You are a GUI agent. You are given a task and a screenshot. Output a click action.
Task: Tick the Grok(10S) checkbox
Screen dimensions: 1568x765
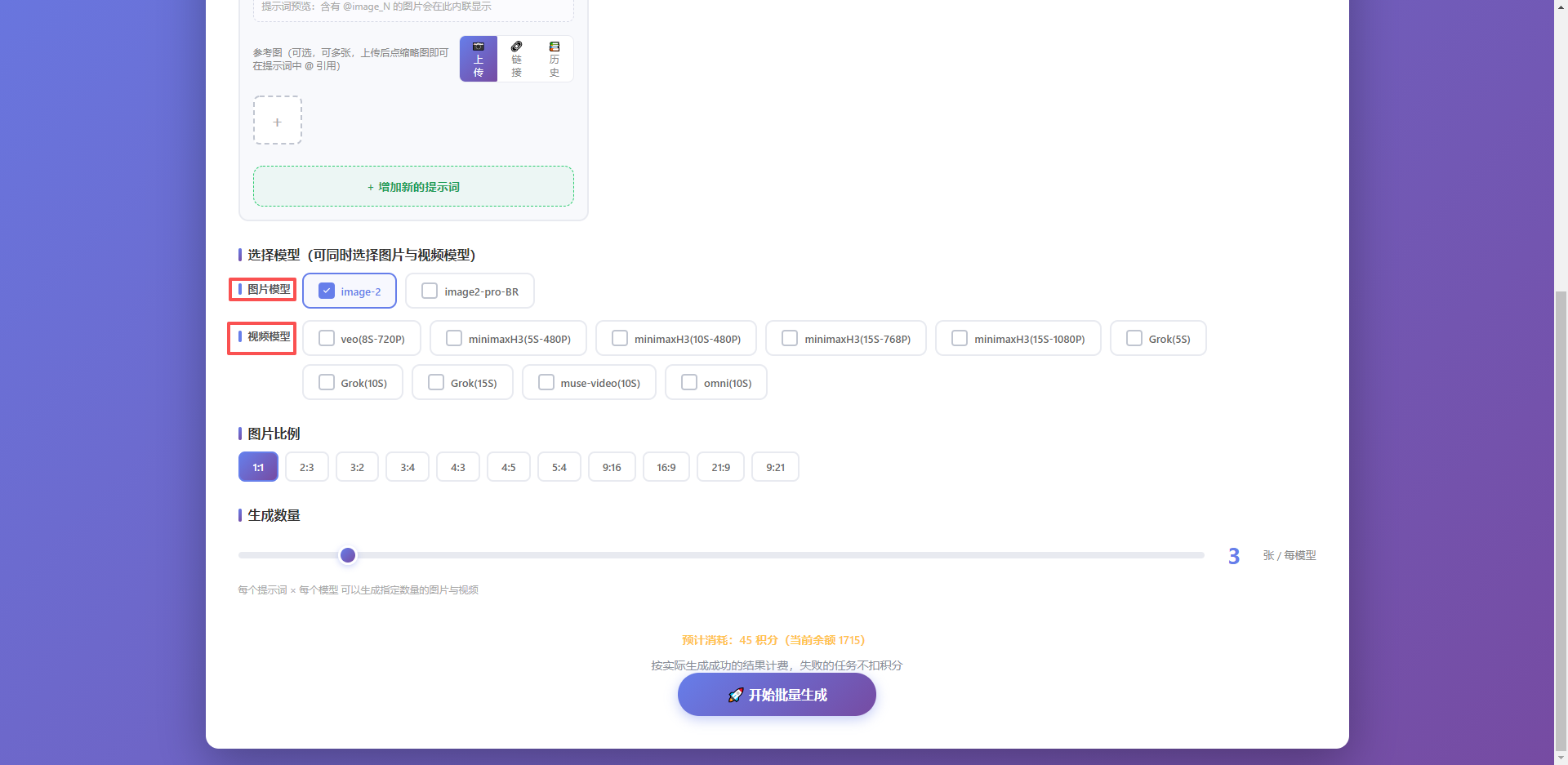tap(327, 382)
